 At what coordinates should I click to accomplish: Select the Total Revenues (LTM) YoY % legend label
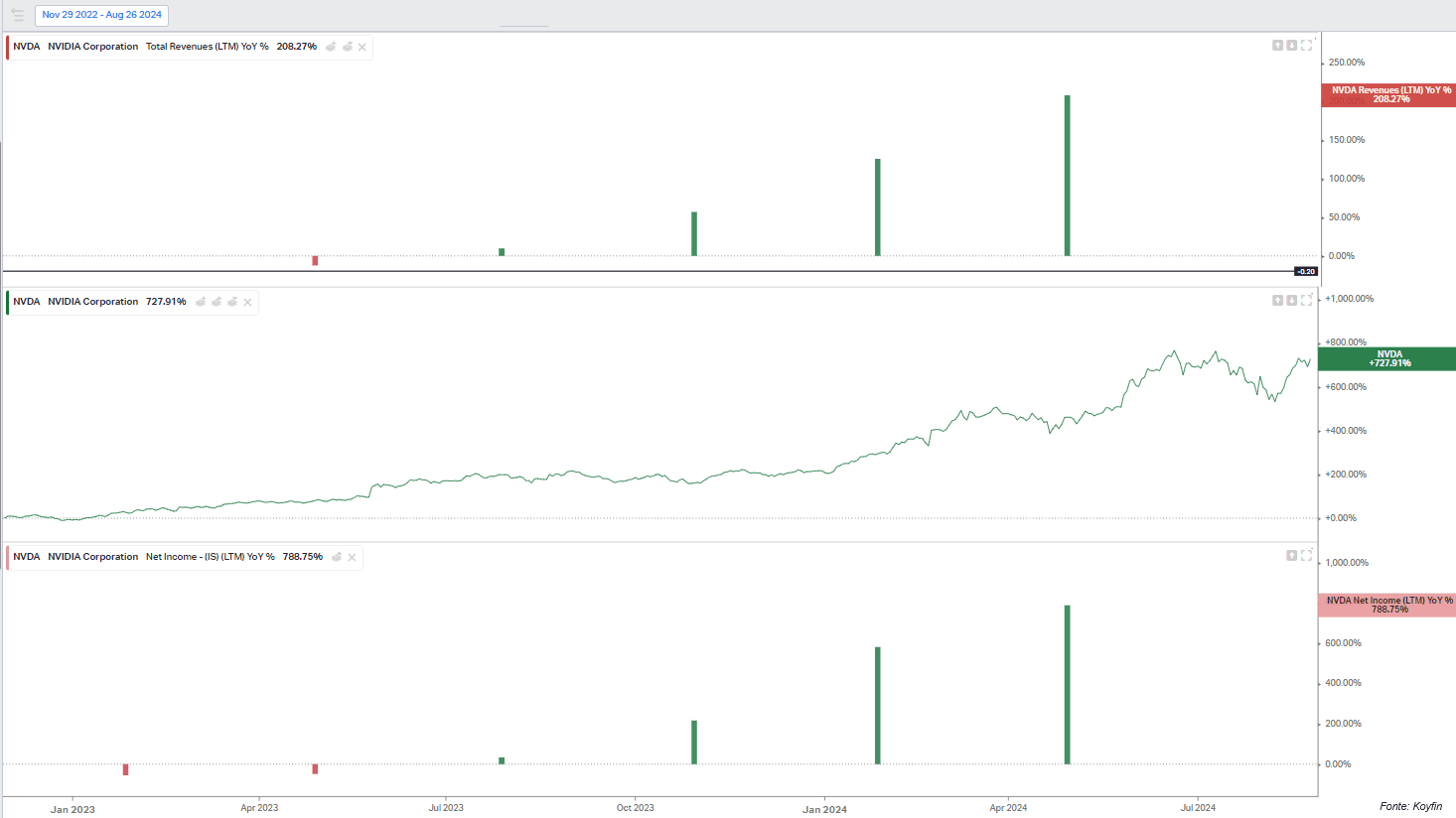click(x=207, y=47)
